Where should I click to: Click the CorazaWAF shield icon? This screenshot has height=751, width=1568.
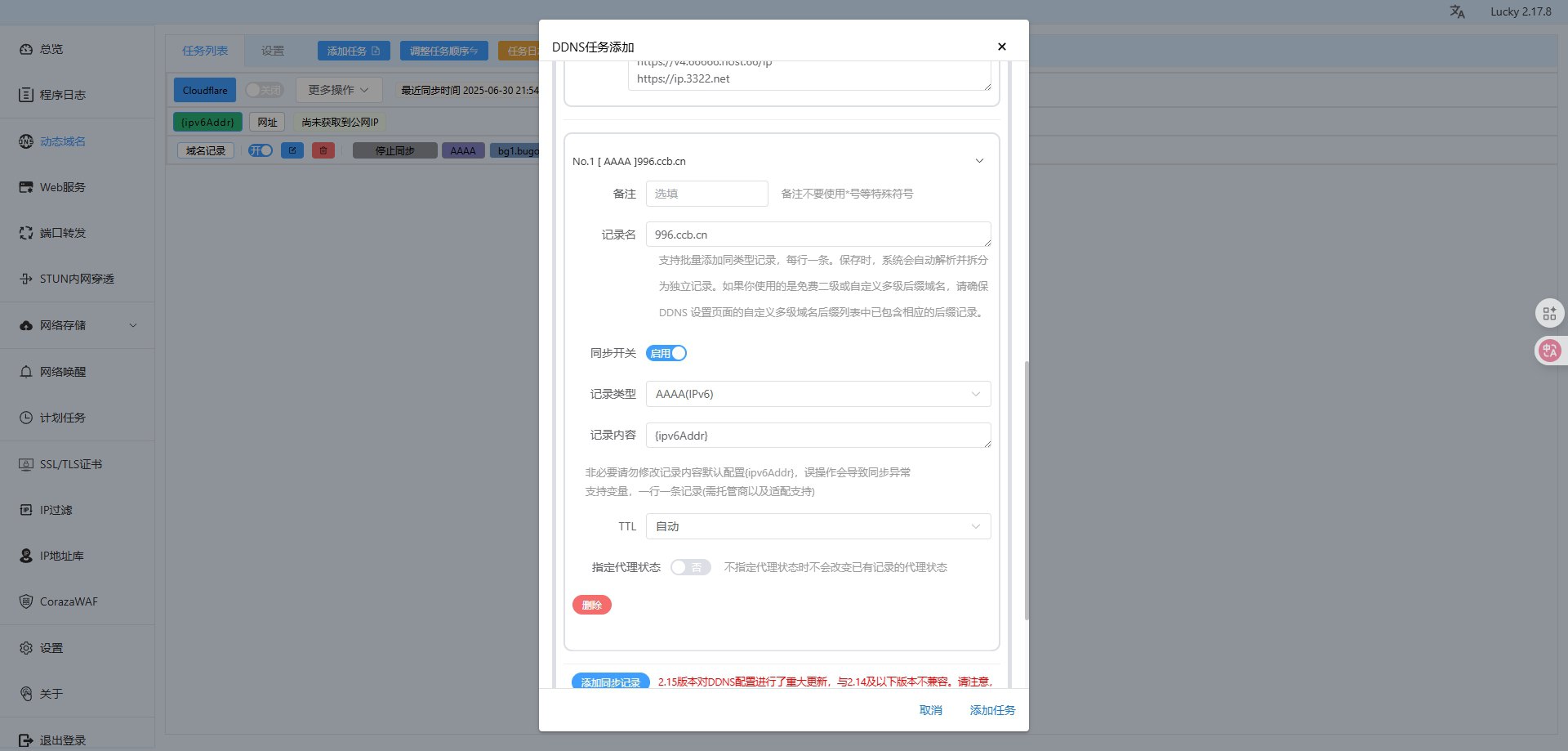click(26, 601)
